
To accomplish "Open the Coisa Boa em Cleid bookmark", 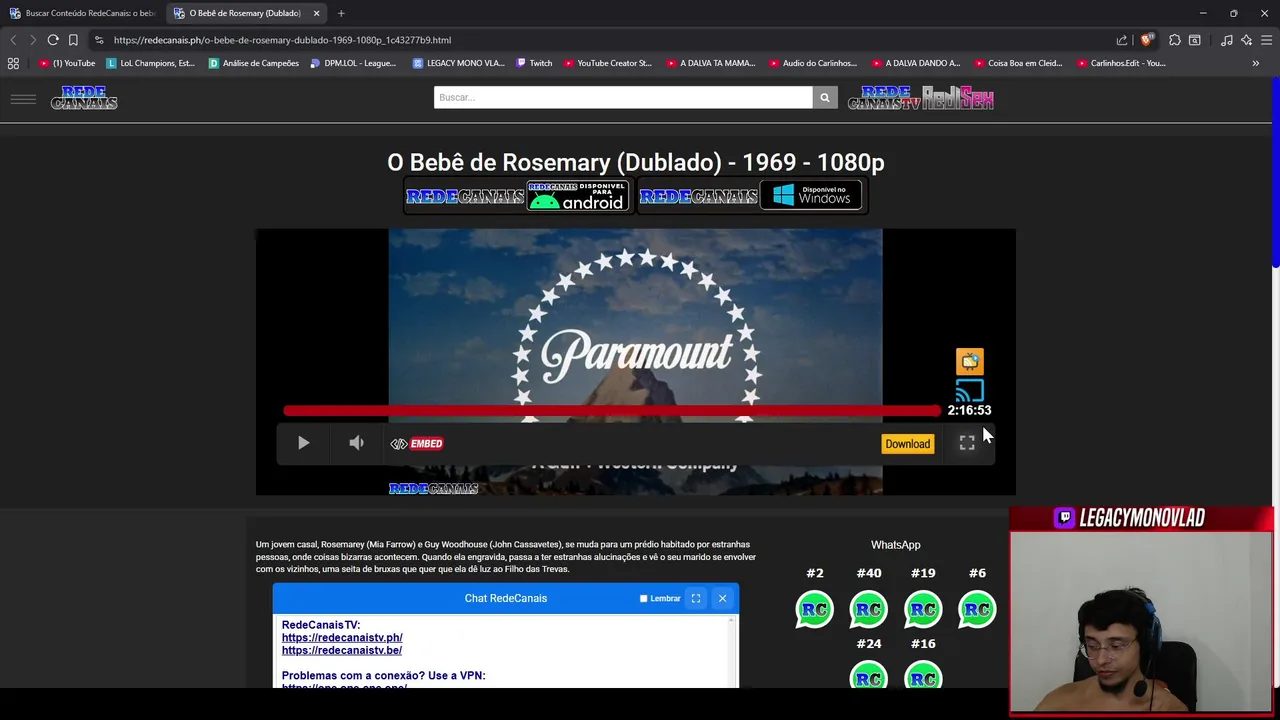I will point(1018,63).
